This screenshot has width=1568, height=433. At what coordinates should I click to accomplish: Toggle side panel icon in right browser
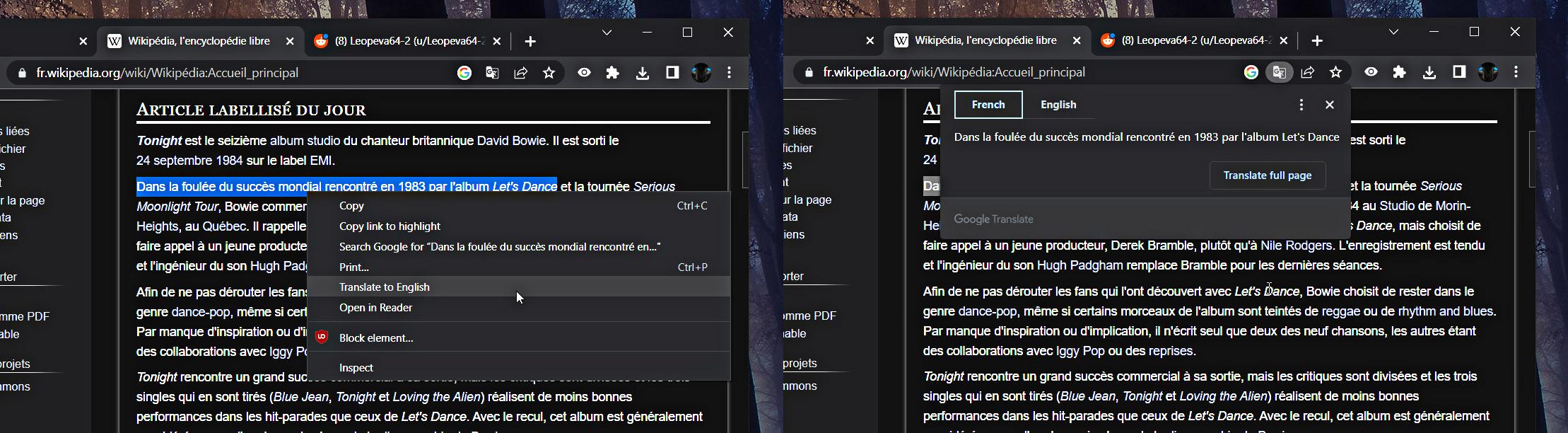(x=1459, y=71)
